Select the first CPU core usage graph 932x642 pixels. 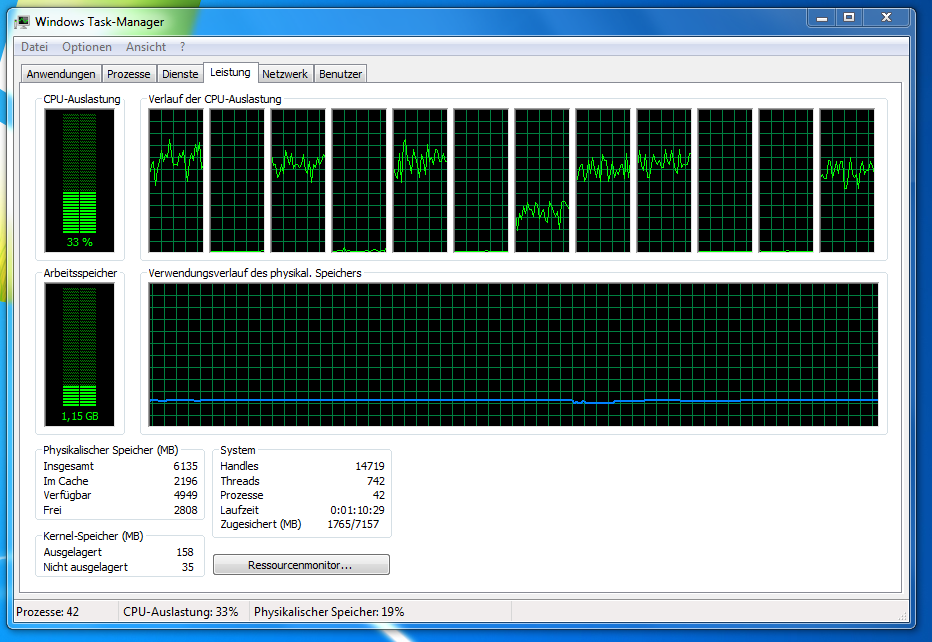point(176,180)
